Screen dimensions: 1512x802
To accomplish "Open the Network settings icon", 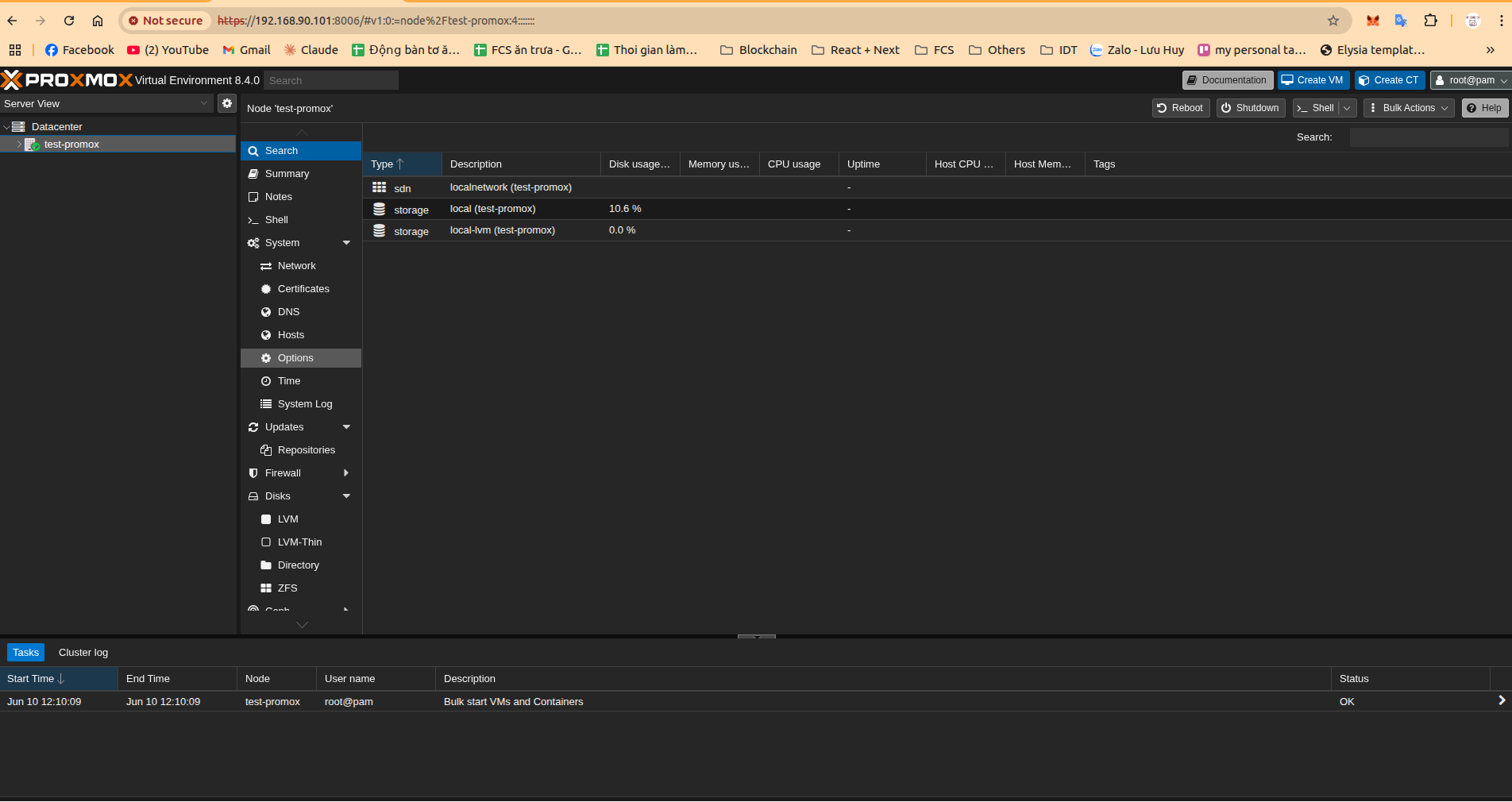I will 267,266.
